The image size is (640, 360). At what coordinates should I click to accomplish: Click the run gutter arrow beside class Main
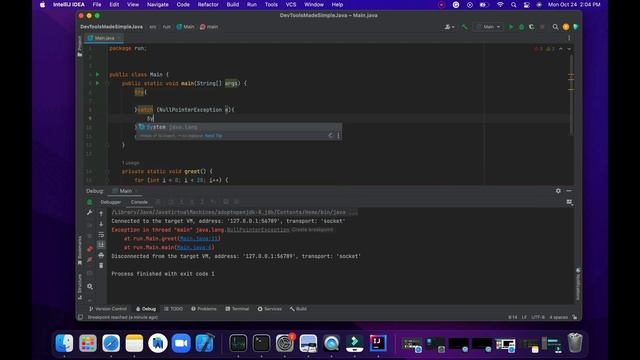[x=98, y=74]
